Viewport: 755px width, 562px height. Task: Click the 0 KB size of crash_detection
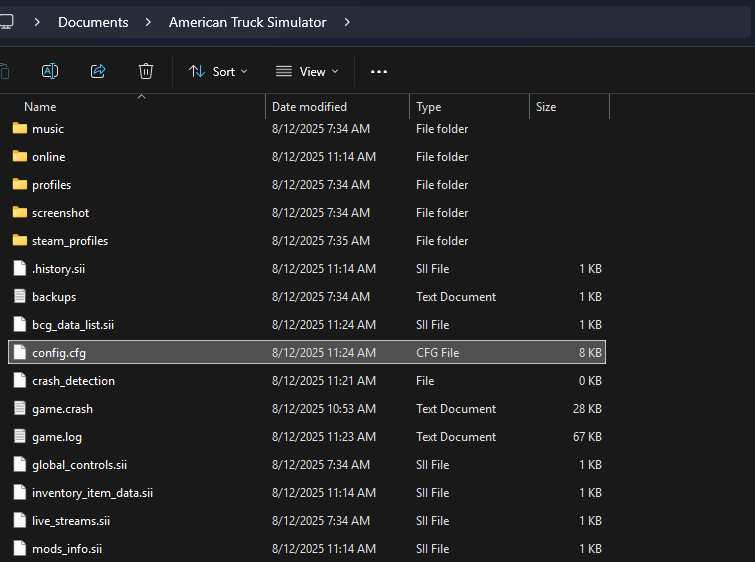tap(590, 381)
